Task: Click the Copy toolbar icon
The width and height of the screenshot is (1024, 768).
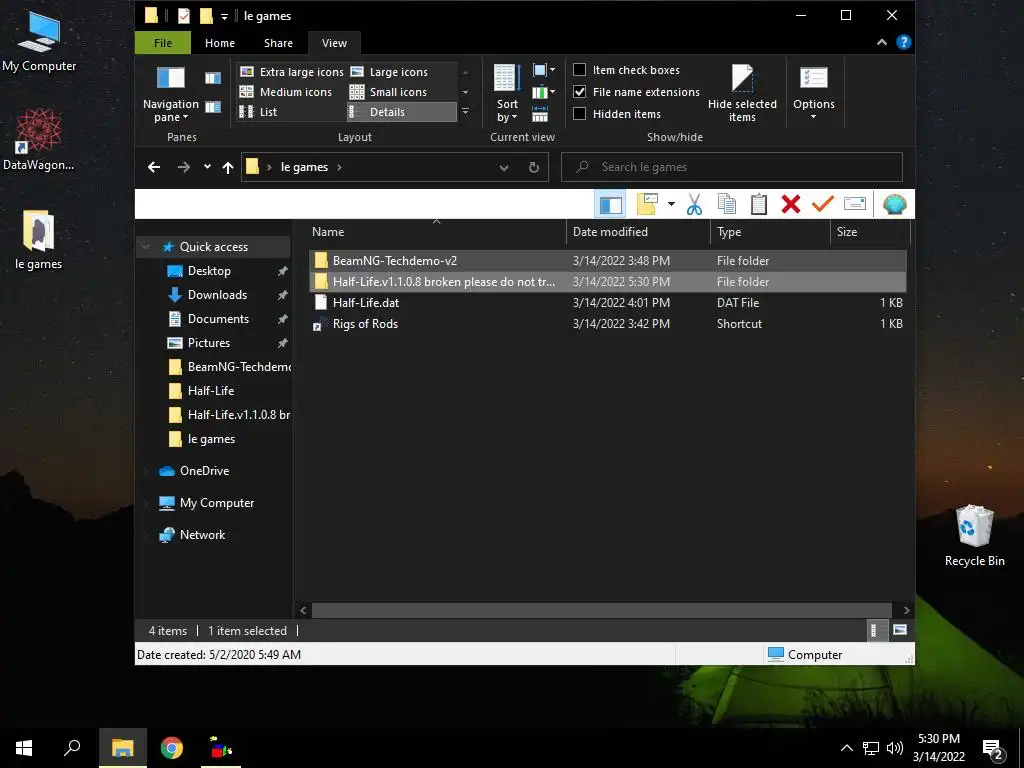Action: coord(726,204)
